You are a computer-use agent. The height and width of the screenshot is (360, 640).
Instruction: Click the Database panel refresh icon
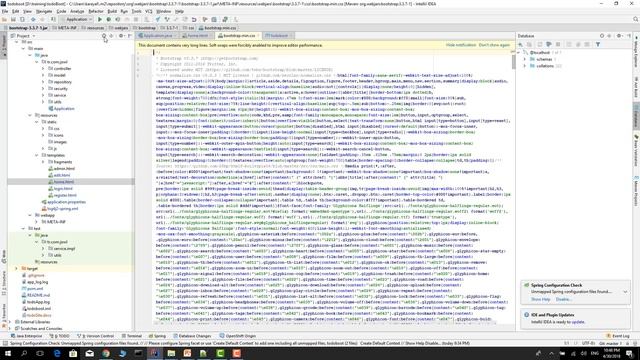pyautogui.click(x=540, y=44)
